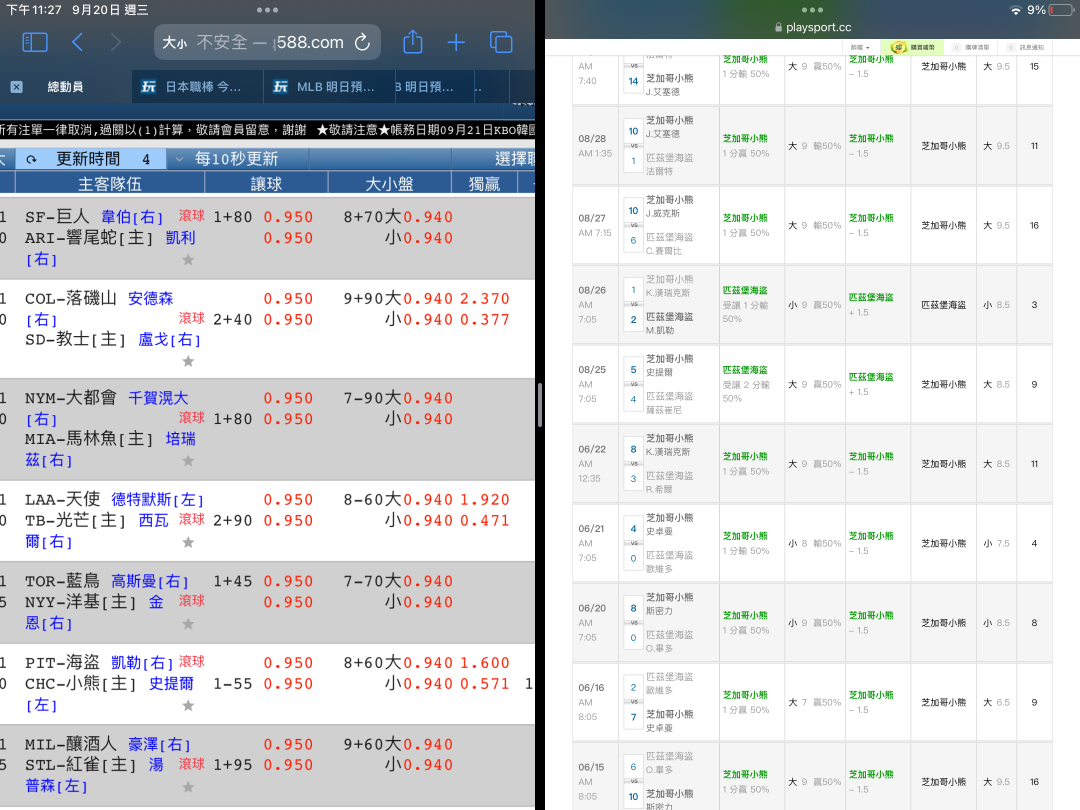Tap the circular refresh icon beside 更新時間
Image resolution: width=1080 pixels, height=810 pixels.
pos(31,160)
